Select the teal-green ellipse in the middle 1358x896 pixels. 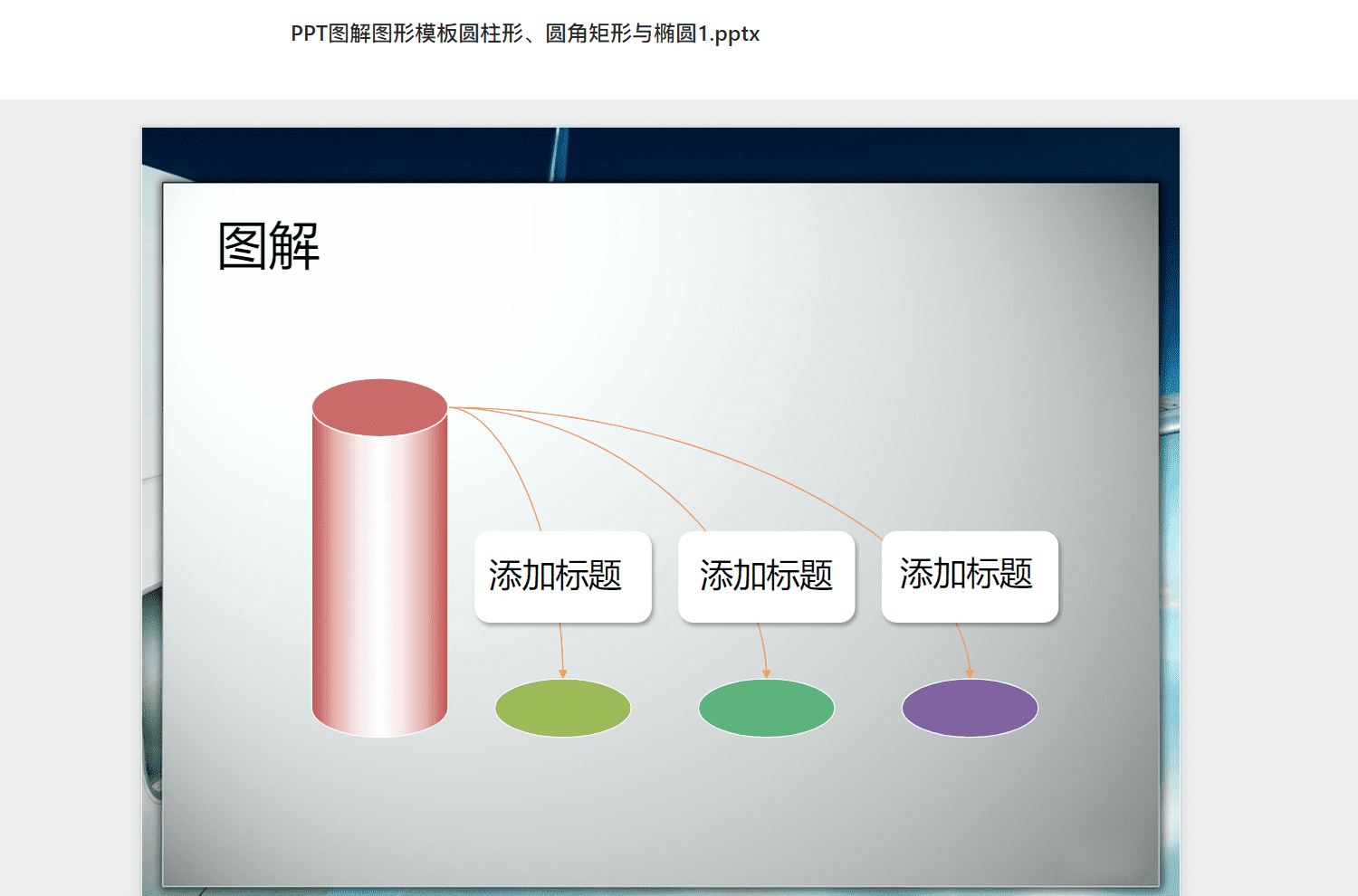pyautogui.click(x=767, y=708)
